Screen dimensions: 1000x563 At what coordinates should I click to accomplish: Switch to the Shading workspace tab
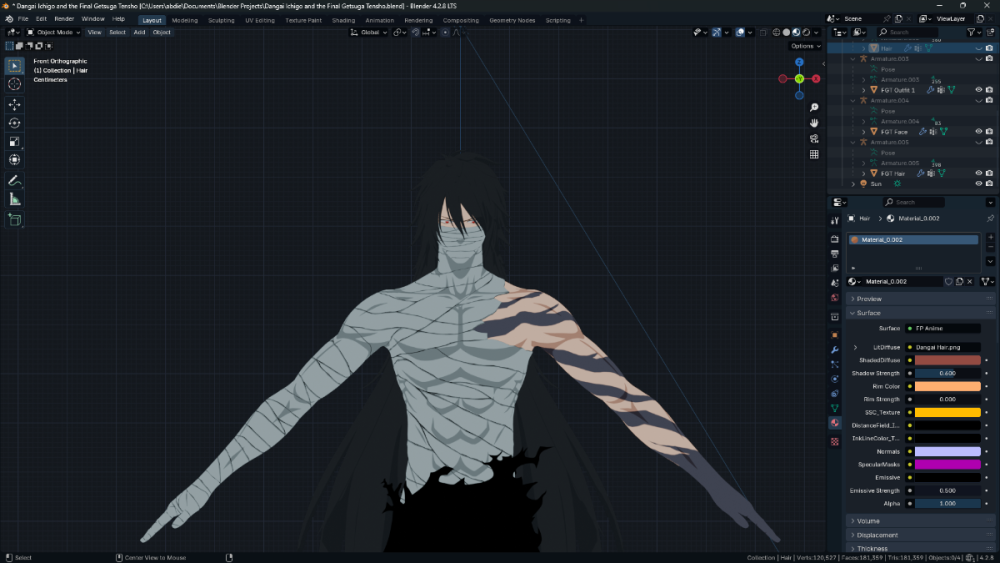pyautogui.click(x=343, y=20)
